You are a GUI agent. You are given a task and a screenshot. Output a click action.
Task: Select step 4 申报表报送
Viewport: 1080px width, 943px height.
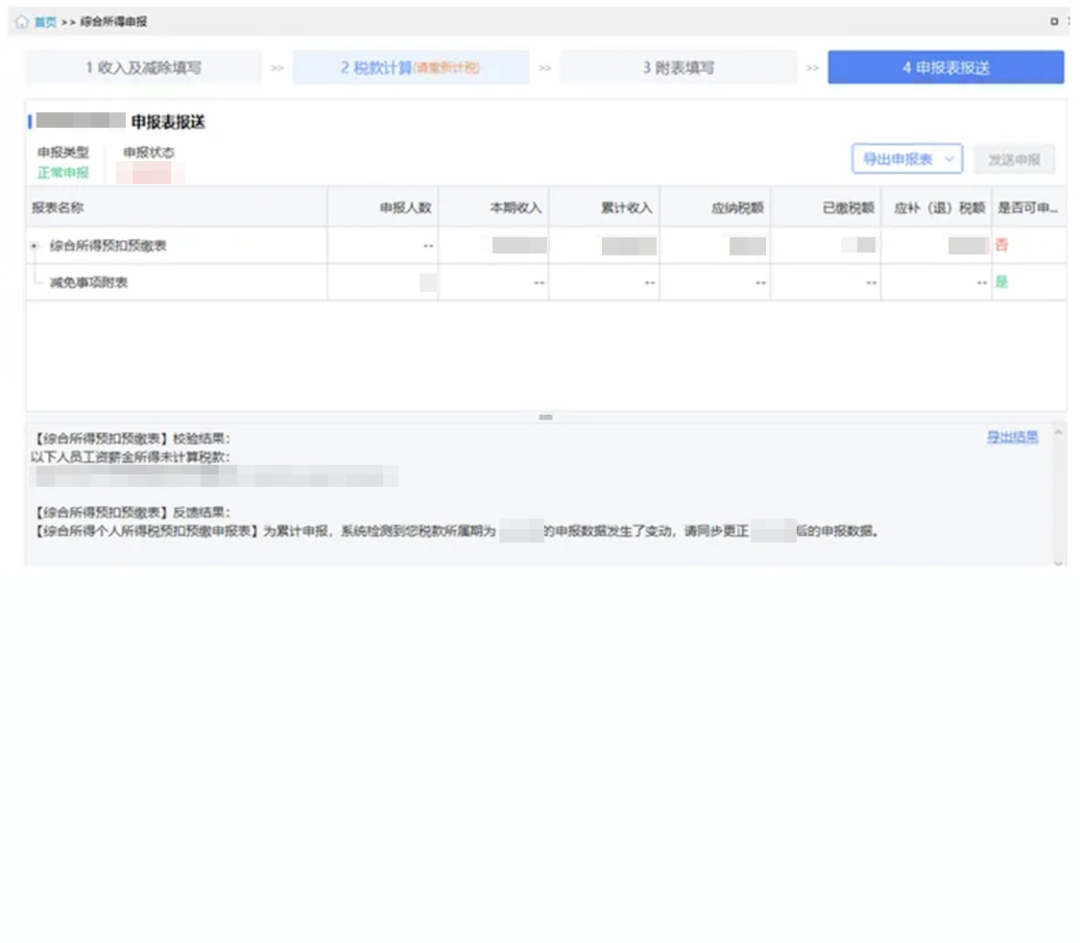[945, 68]
